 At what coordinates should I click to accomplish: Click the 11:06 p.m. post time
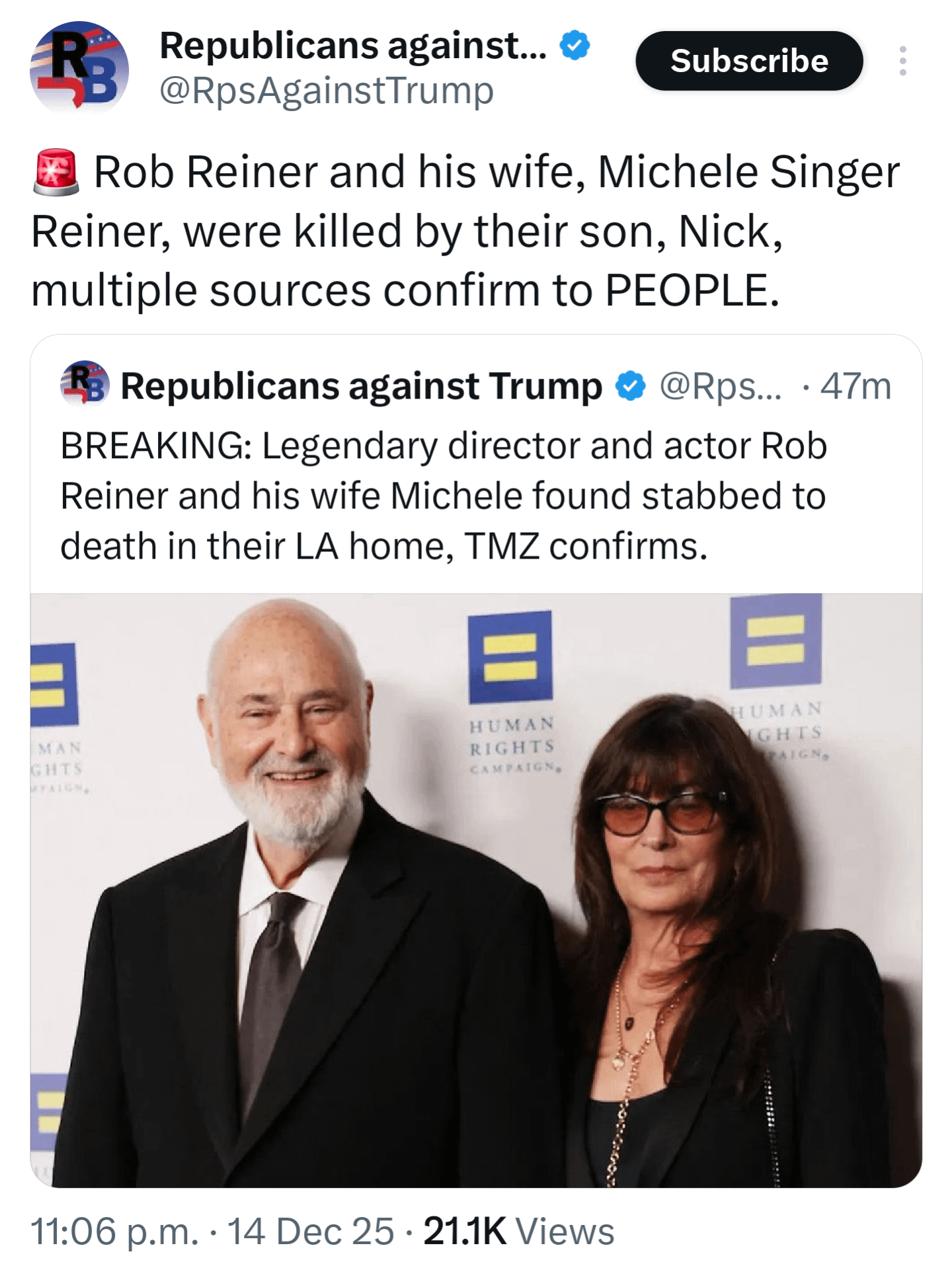pos(114,1231)
